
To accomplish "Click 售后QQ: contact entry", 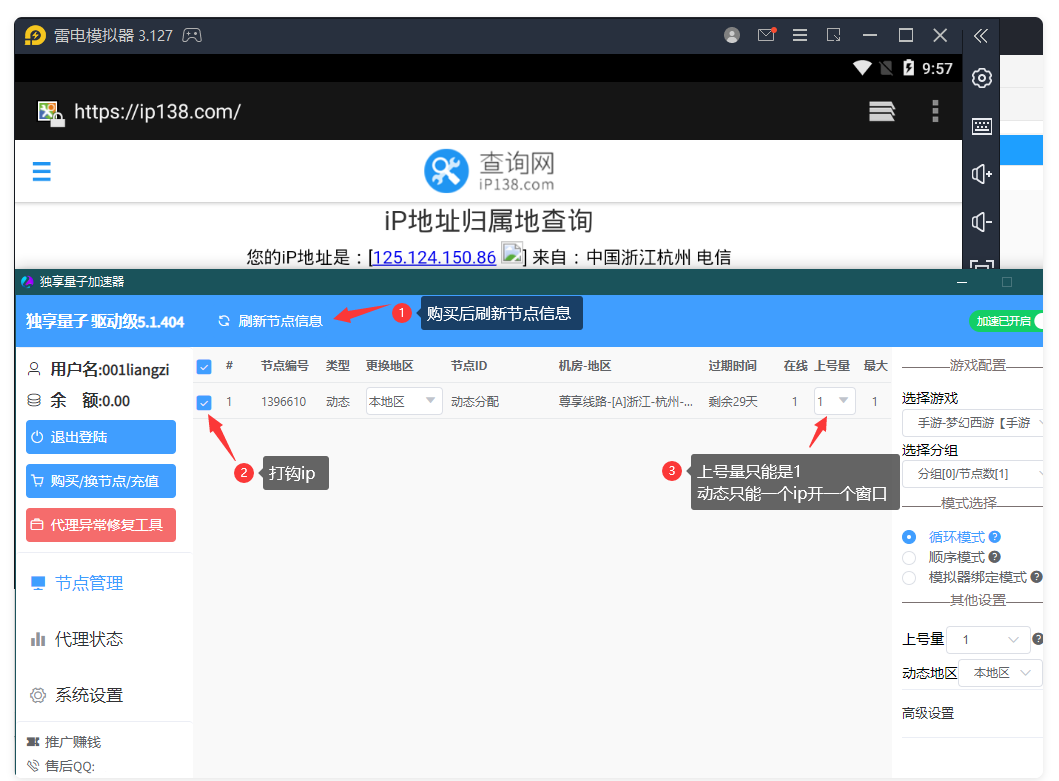I will pyautogui.click(x=61, y=766).
